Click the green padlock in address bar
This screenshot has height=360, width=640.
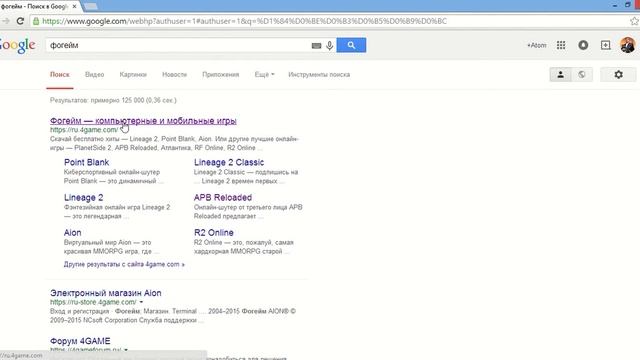36,21
